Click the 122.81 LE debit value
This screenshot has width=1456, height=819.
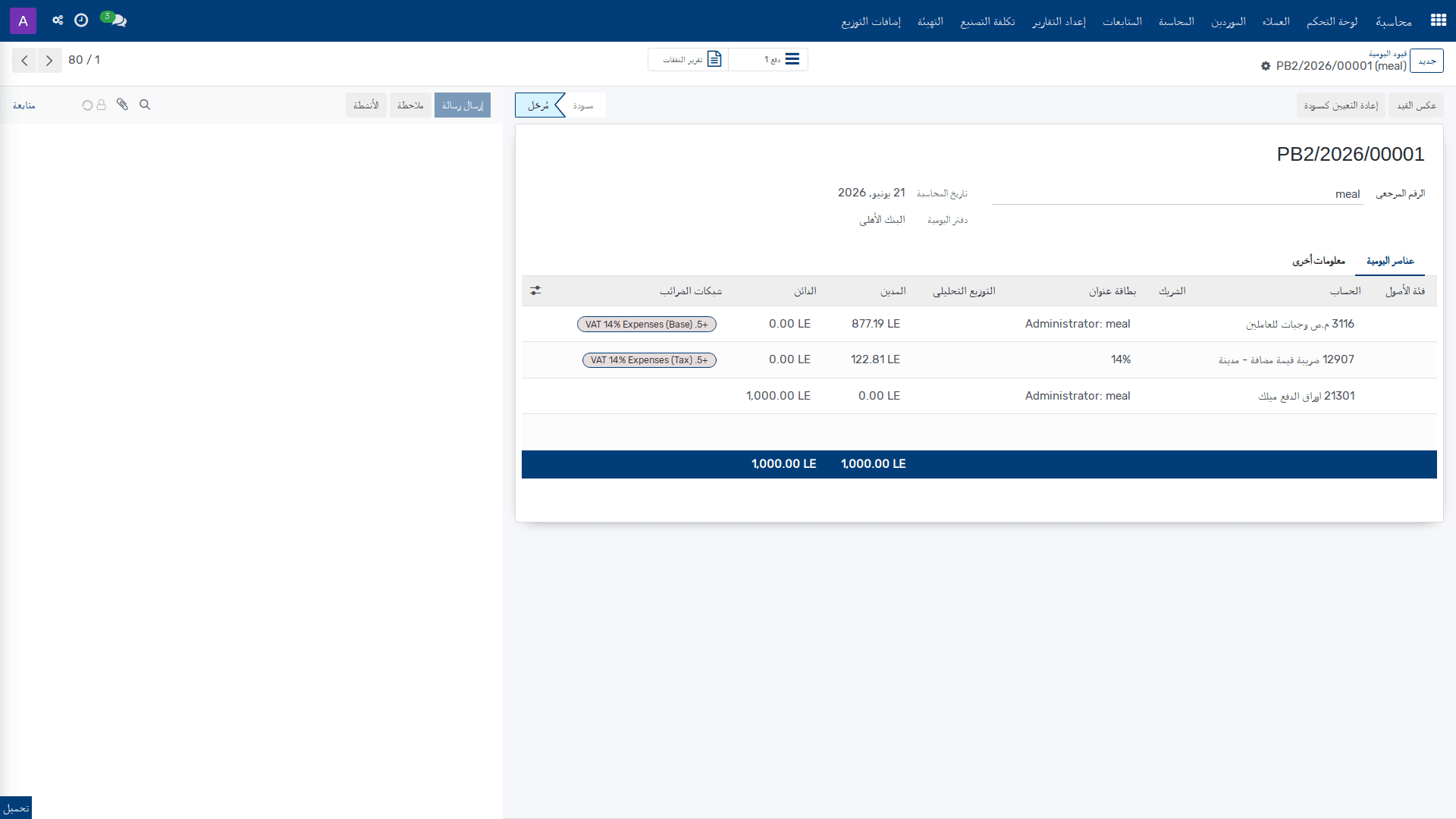point(875,359)
